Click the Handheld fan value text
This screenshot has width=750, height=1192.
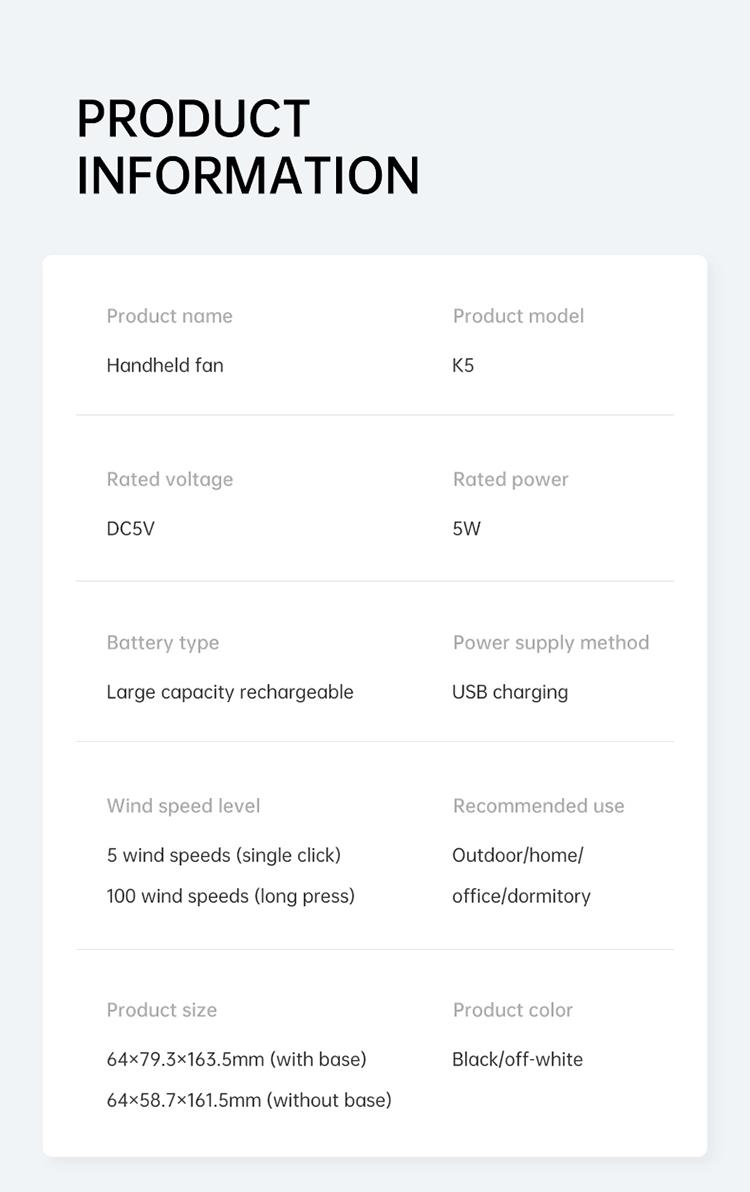click(x=165, y=365)
